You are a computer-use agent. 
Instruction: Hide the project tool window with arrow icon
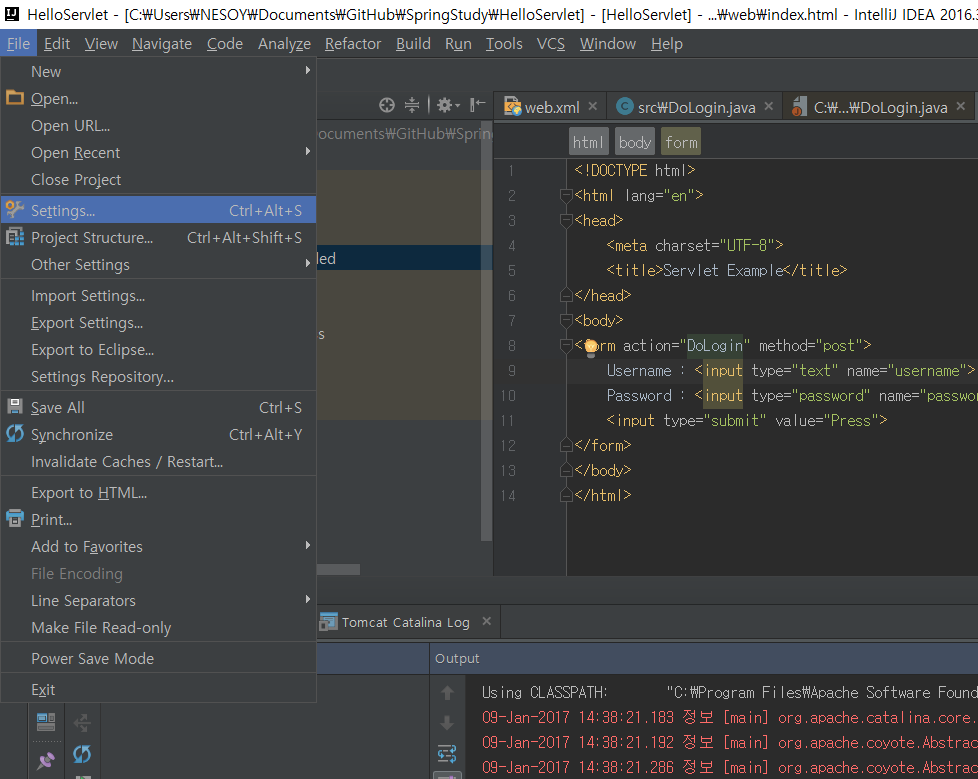[x=477, y=105]
